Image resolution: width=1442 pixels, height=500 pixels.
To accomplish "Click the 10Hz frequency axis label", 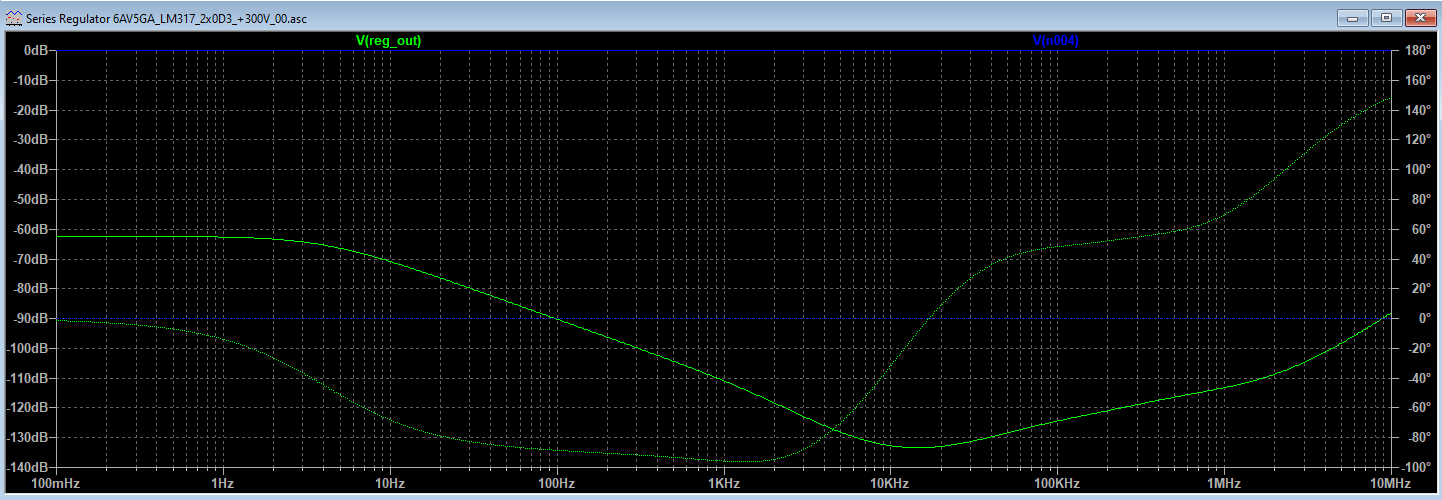I will click(x=389, y=484).
